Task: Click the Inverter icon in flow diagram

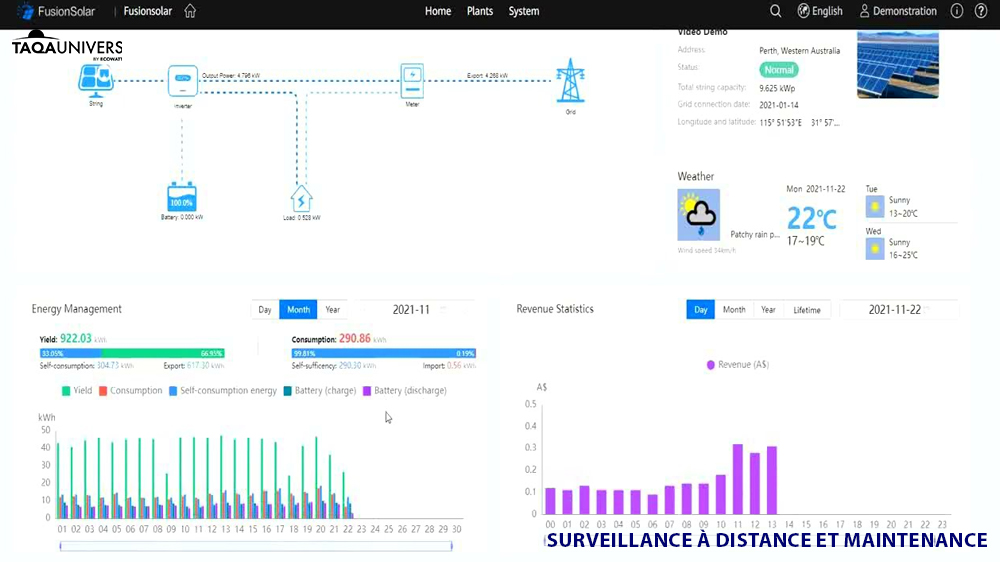Action: click(182, 81)
